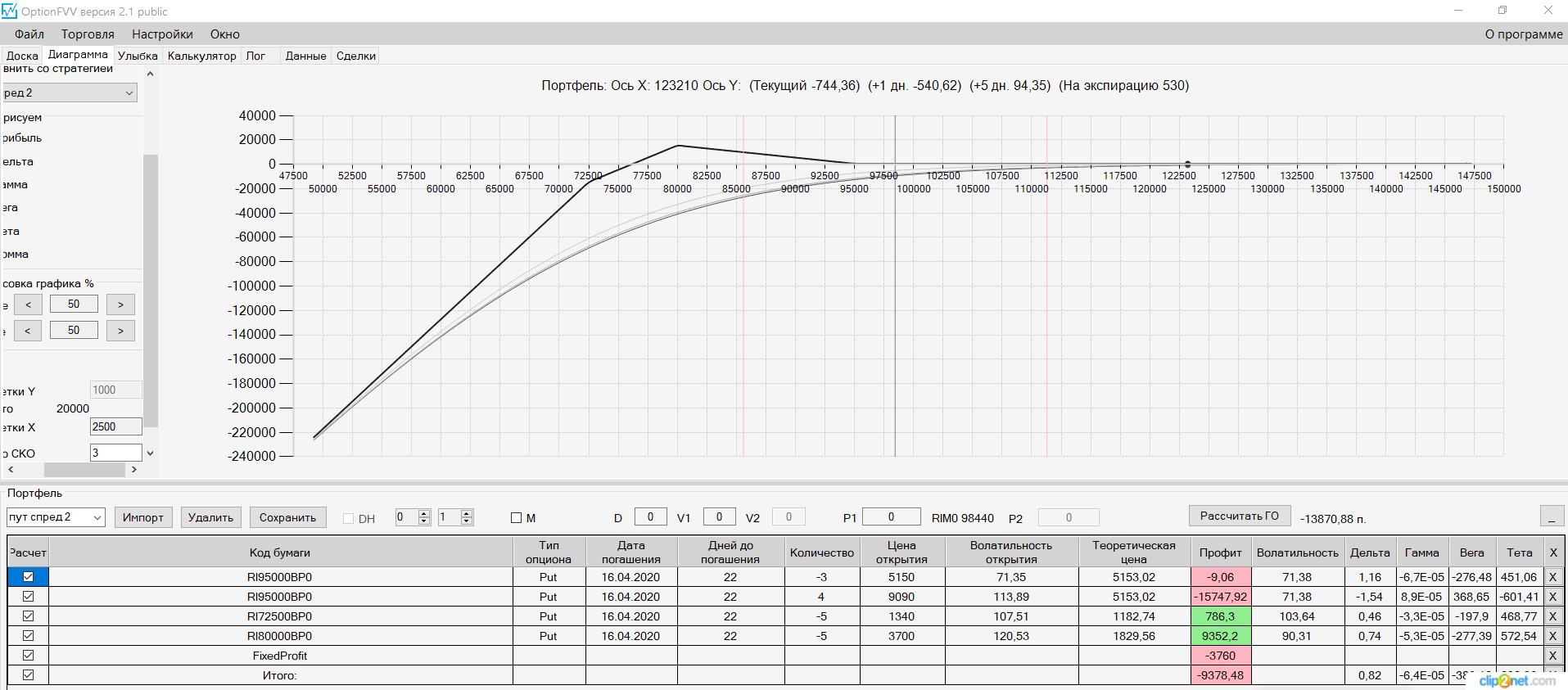Viewport: 1568px width, 690px height.
Task: Click the D input field
Action: [x=650, y=516]
